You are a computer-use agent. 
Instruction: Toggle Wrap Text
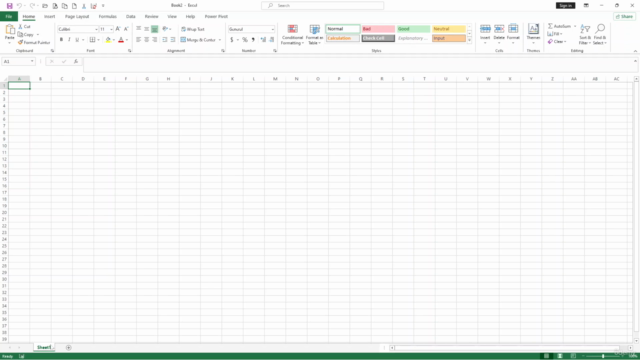[193, 29]
